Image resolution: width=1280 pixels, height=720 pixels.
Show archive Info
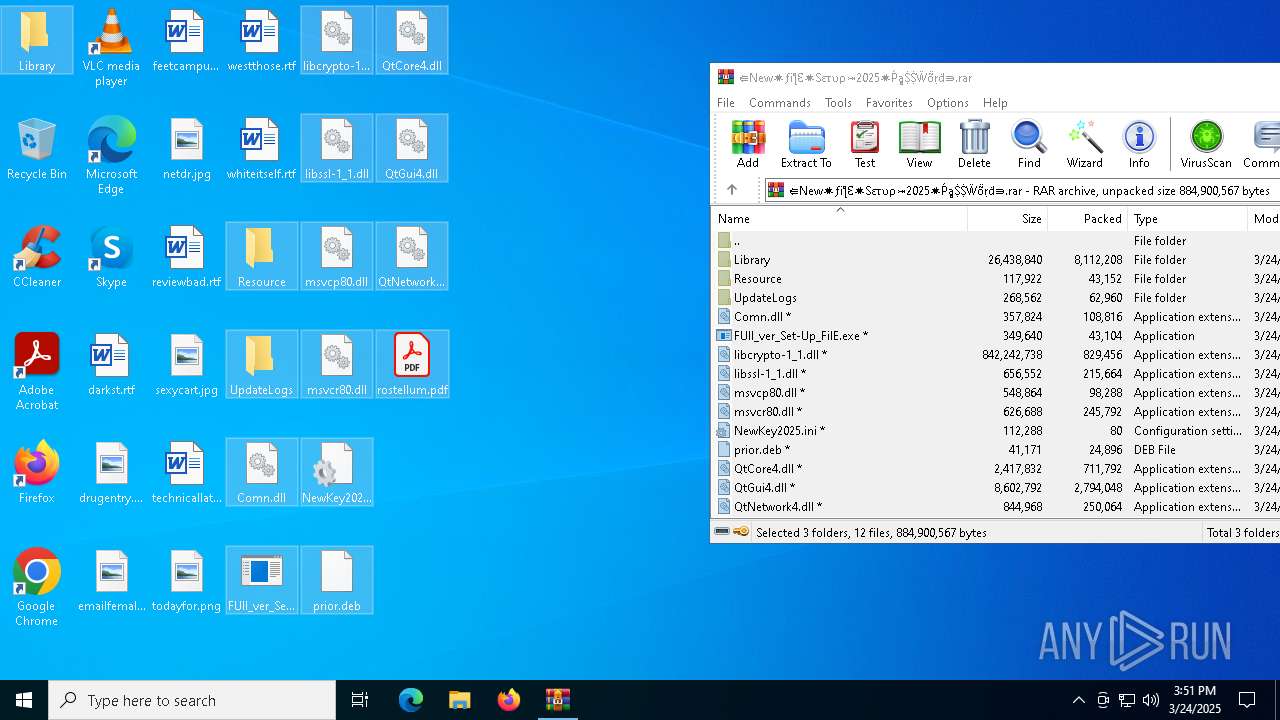(1139, 144)
